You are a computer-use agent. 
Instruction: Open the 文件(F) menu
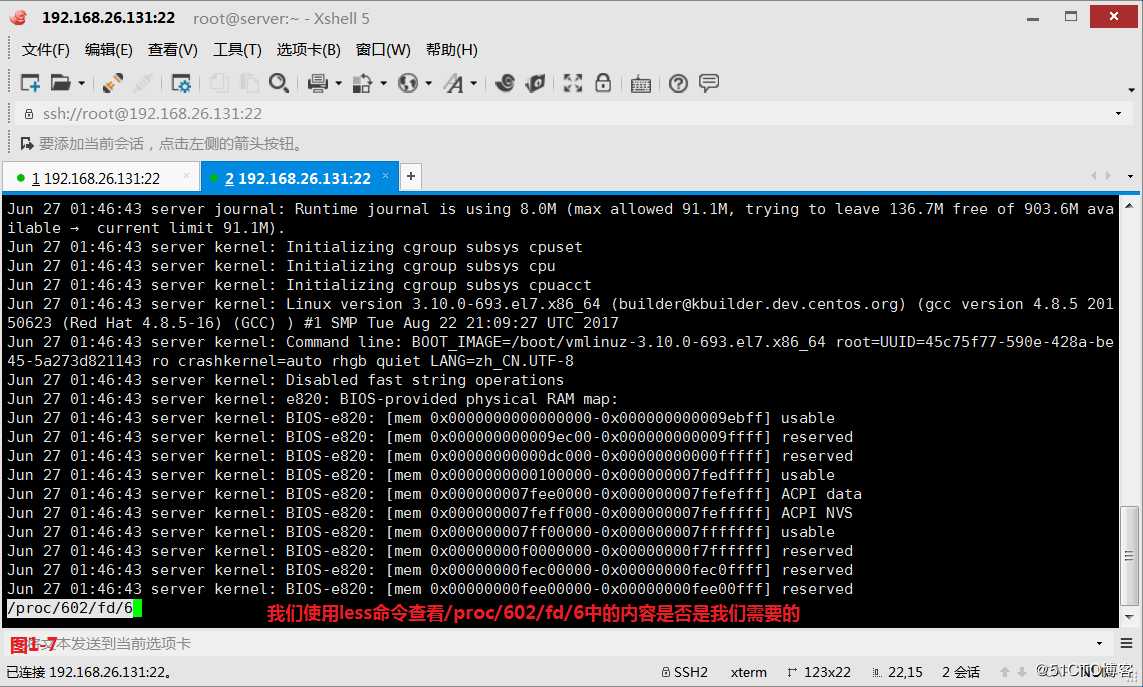pos(45,50)
